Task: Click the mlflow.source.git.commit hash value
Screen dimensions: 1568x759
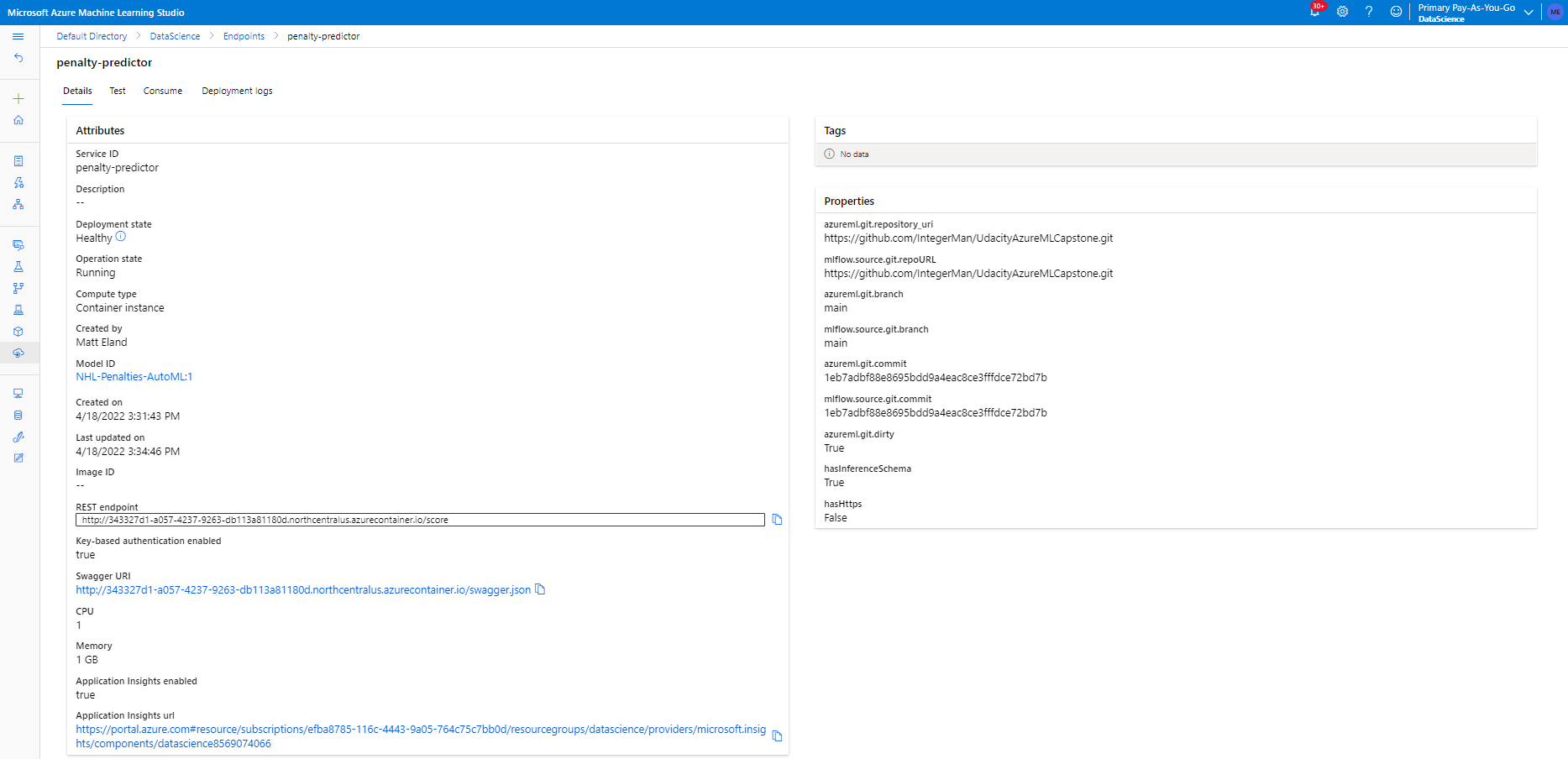Action: 936,413
